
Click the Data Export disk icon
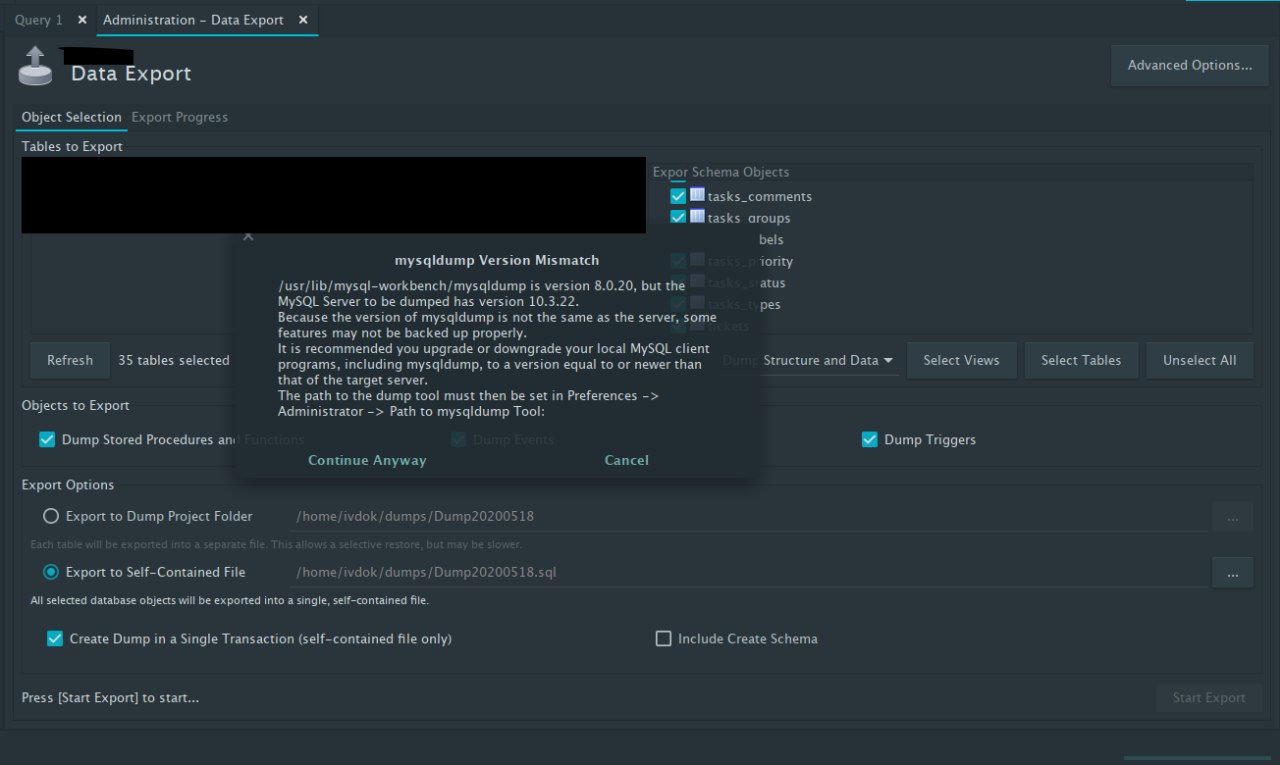click(36, 66)
